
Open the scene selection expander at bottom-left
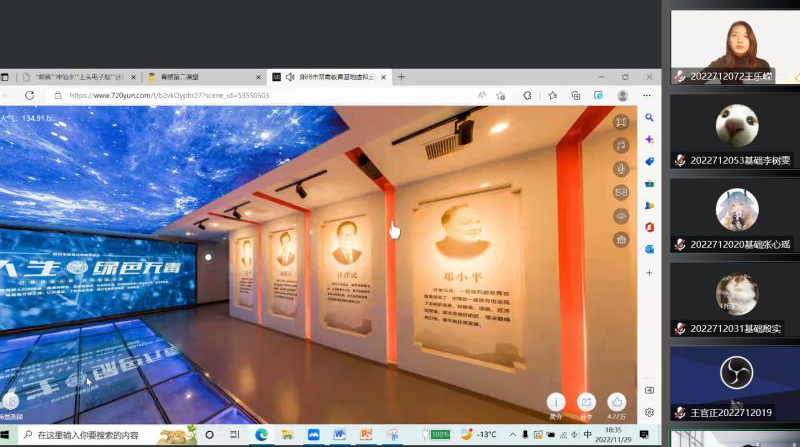pyautogui.click(x=9, y=402)
